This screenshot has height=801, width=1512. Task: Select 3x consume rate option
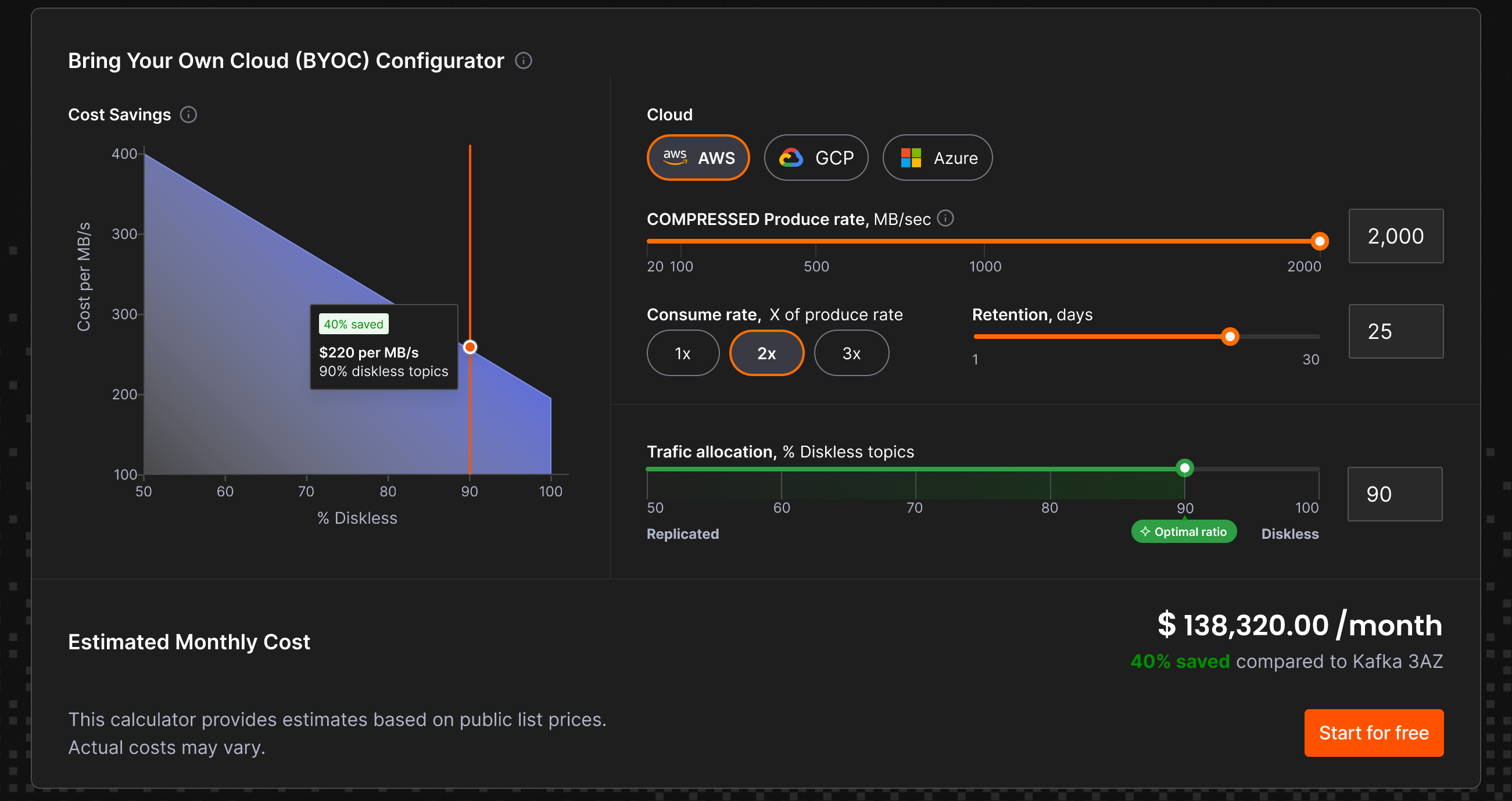pyautogui.click(x=851, y=353)
